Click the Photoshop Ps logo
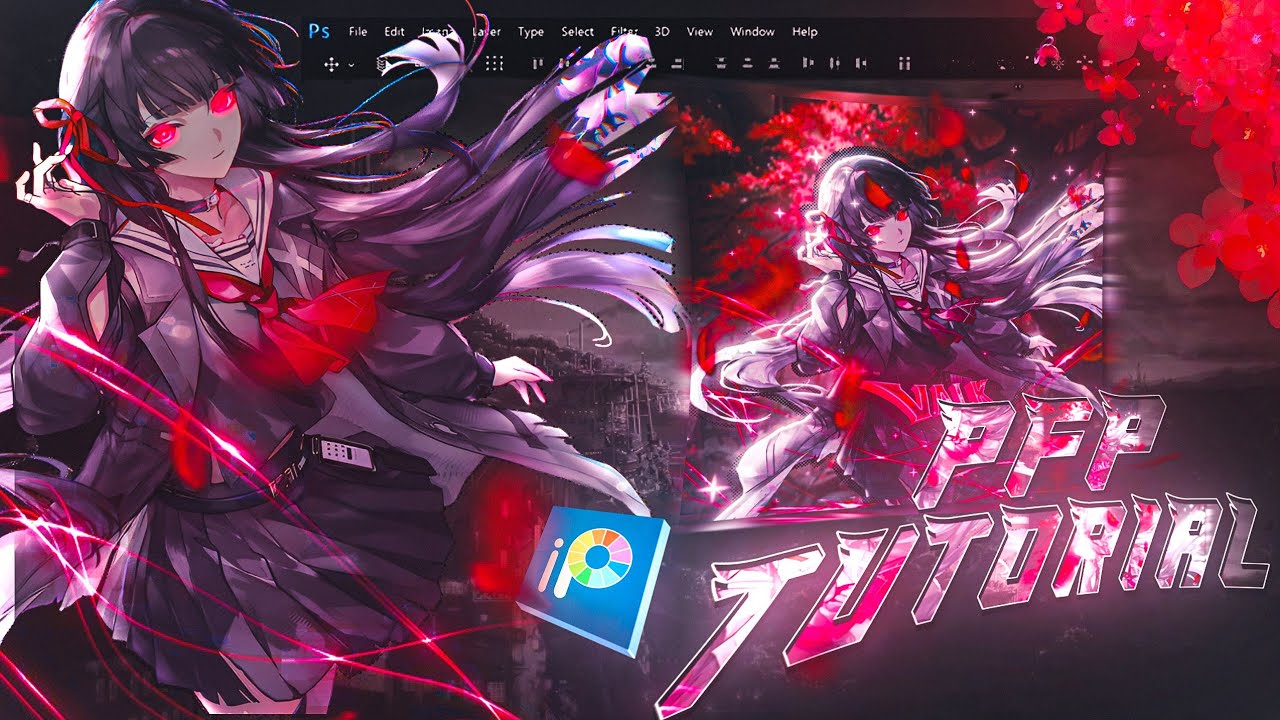The height and width of the screenshot is (720, 1280). point(319,31)
